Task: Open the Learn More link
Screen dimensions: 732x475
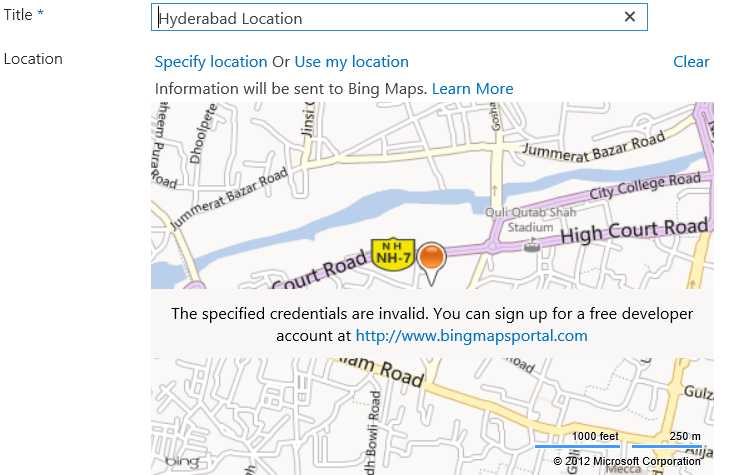Action: tap(472, 89)
